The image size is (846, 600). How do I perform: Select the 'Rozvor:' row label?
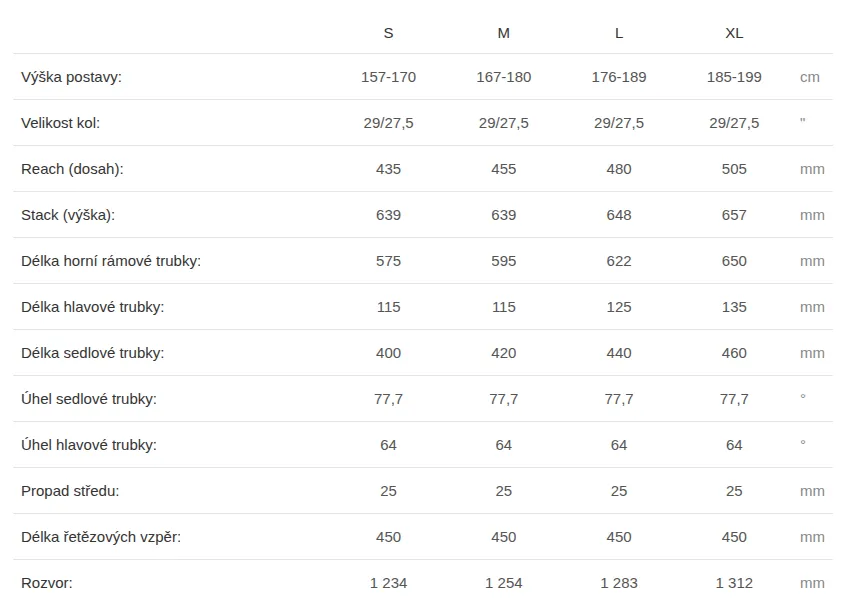pos(47,583)
